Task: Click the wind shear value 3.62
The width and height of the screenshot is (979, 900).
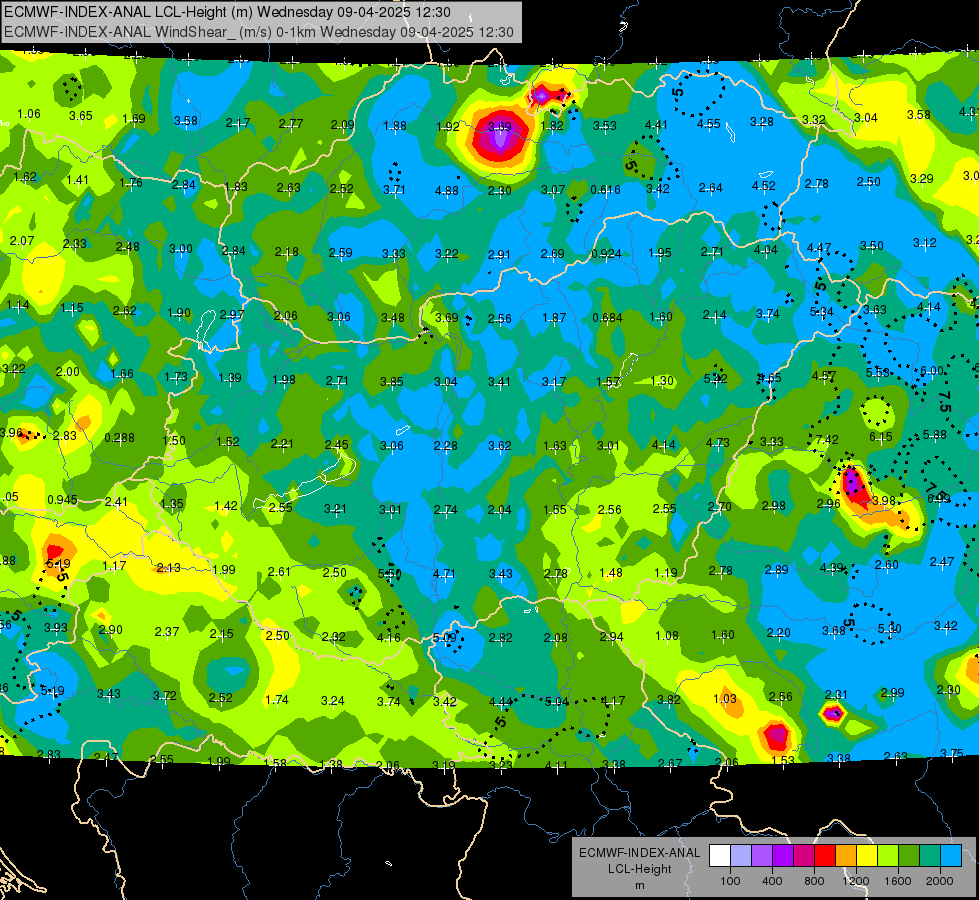Action: coord(500,446)
